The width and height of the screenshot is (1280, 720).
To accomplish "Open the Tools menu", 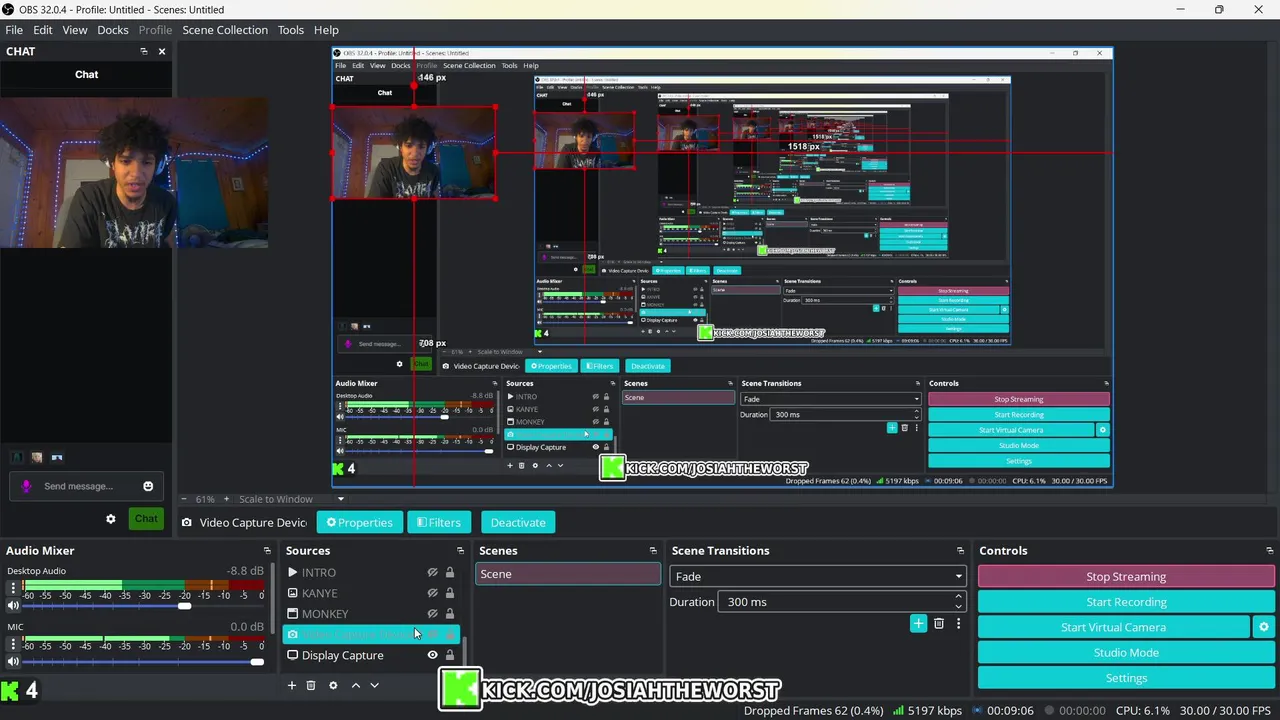I will 291,30.
